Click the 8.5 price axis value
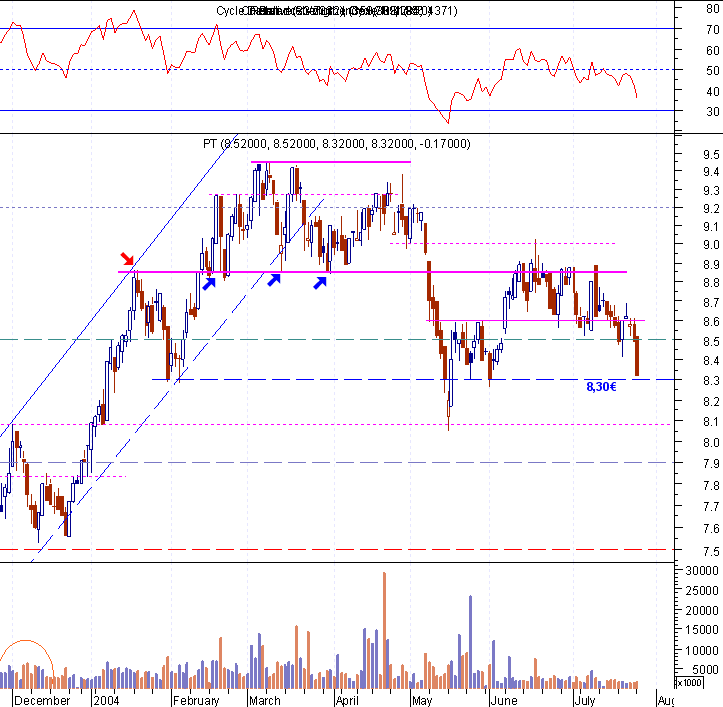Viewport: 723px width, 707px height. point(711,341)
